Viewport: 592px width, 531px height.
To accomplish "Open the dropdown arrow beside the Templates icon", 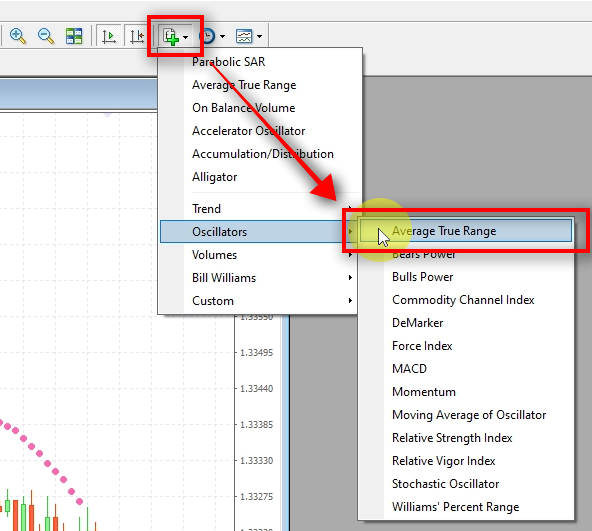I will click(259, 37).
